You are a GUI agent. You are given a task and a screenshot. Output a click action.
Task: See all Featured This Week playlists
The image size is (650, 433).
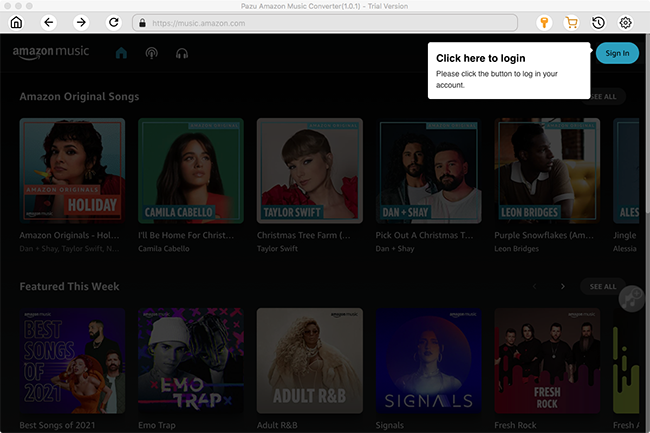[x=603, y=286]
